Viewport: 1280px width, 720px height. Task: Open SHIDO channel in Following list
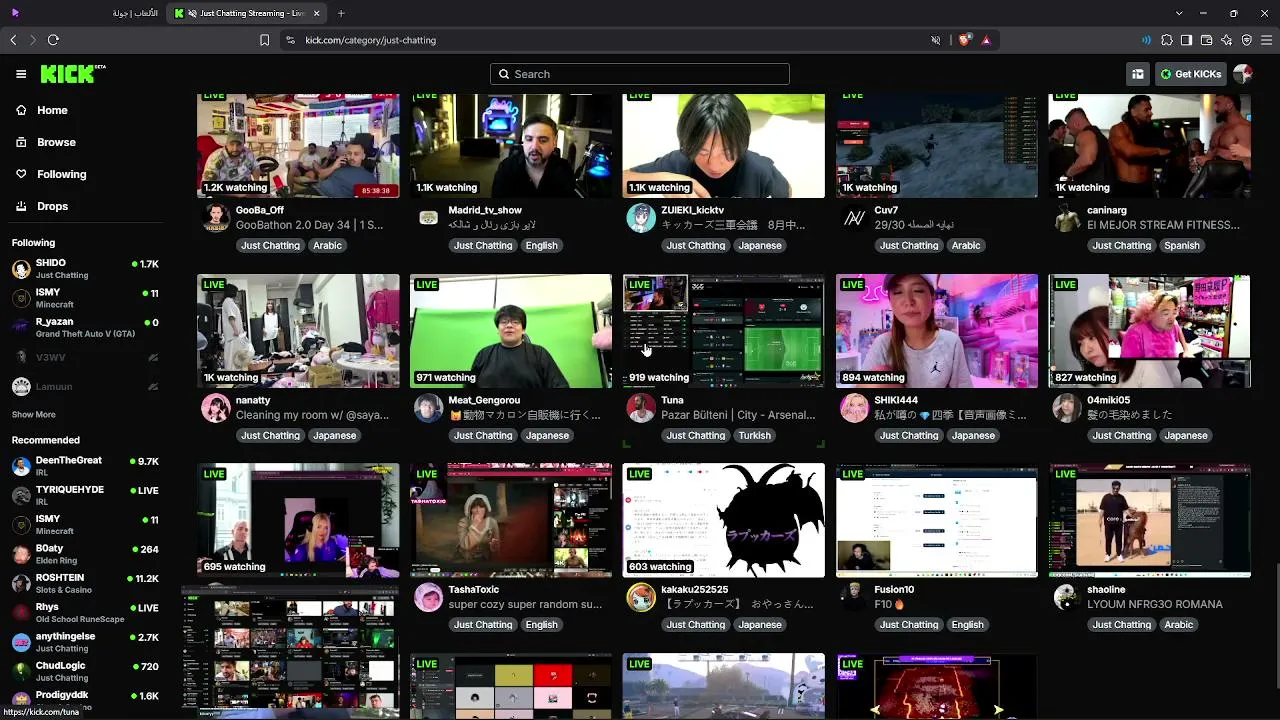tap(85, 269)
